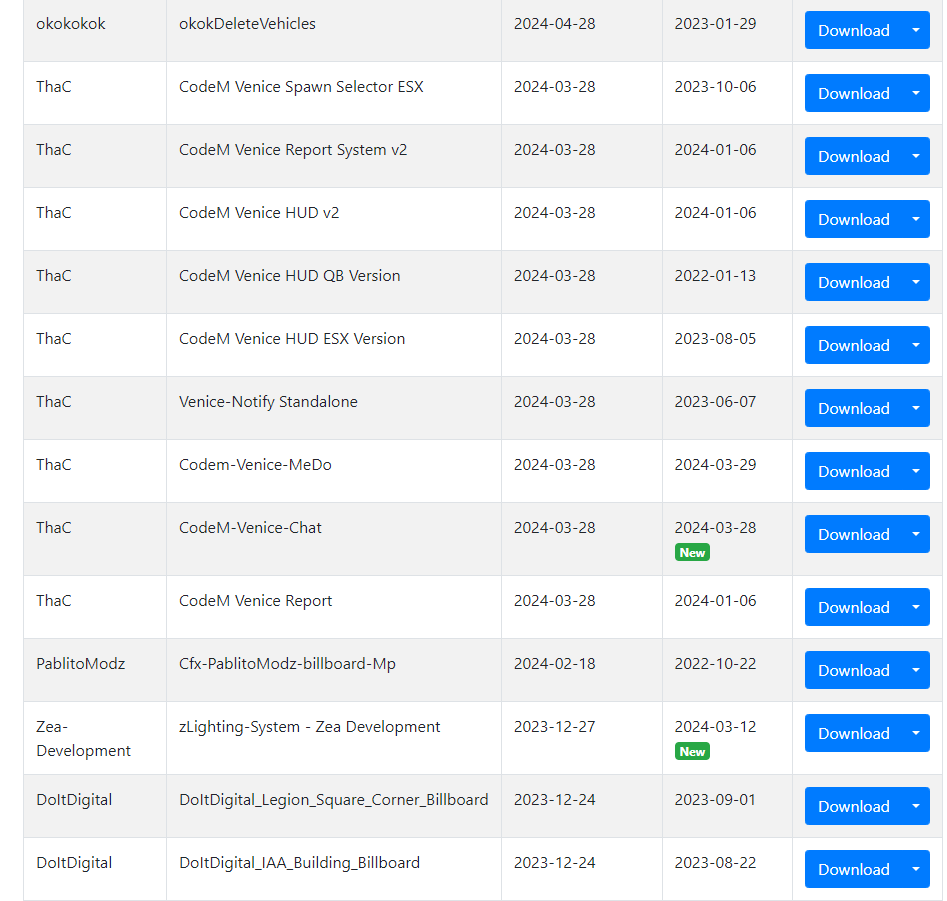Download CodeM Venice Report System v2
The width and height of the screenshot is (947, 901).
click(x=853, y=156)
